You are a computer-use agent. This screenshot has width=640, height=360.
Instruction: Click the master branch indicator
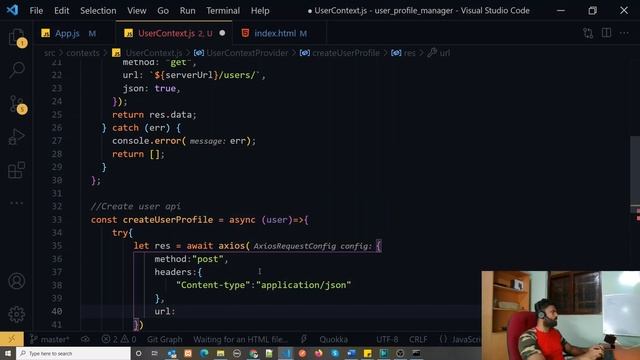(x=50, y=339)
